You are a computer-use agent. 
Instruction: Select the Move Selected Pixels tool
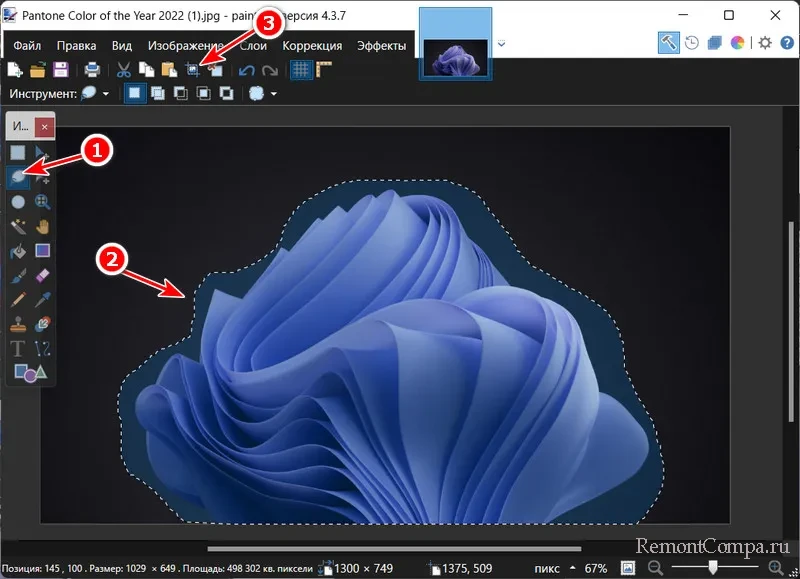[42, 152]
